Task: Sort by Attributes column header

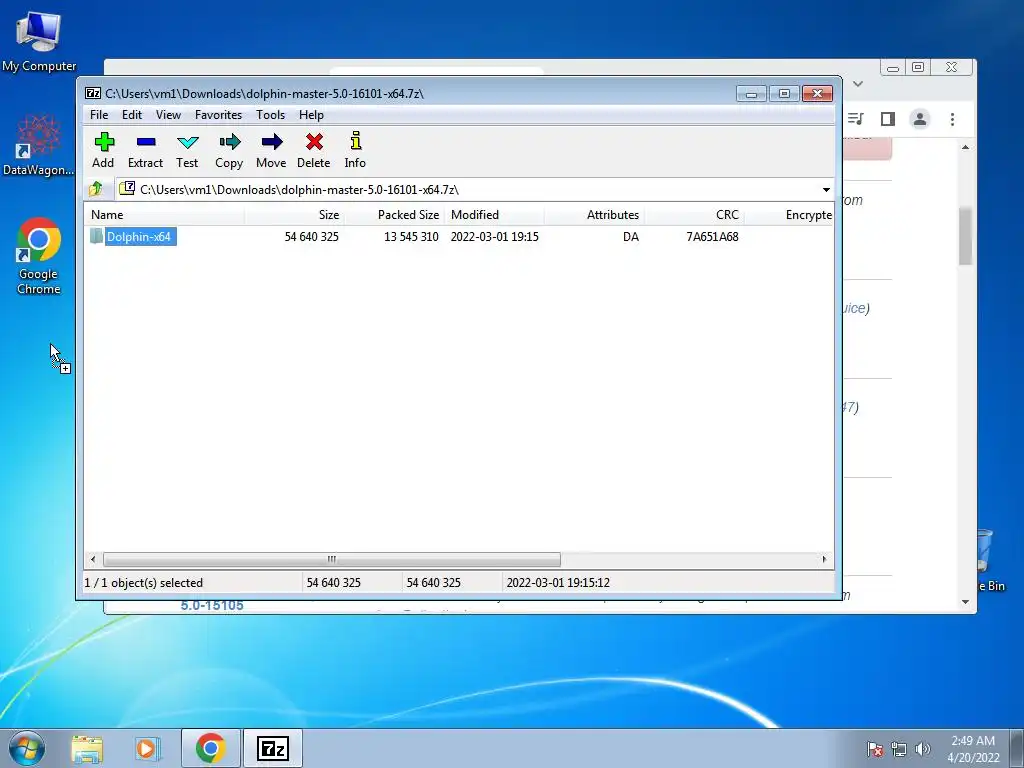Action: point(594,215)
